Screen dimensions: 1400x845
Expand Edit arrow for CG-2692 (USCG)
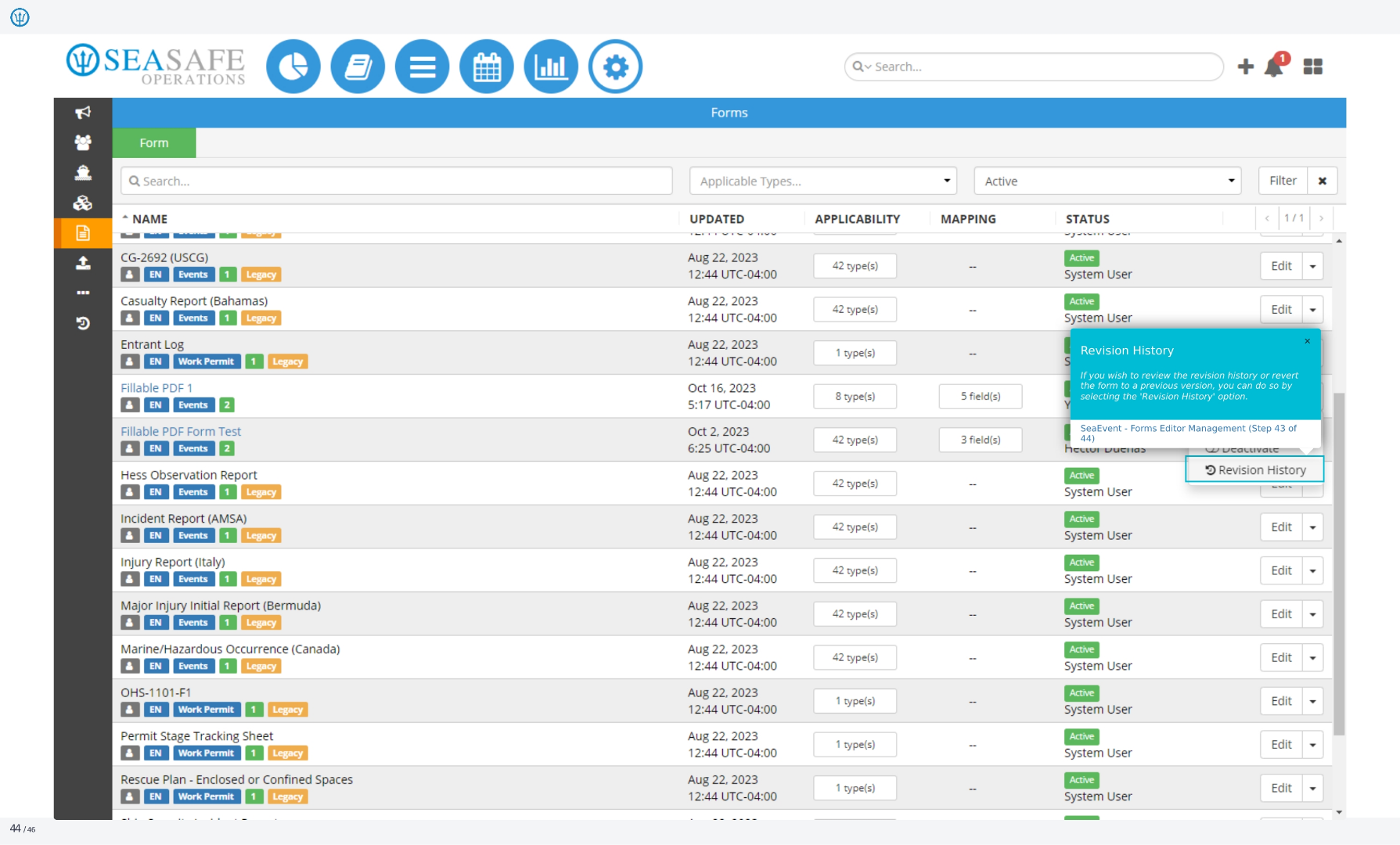pyautogui.click(x=1312, y=266)
